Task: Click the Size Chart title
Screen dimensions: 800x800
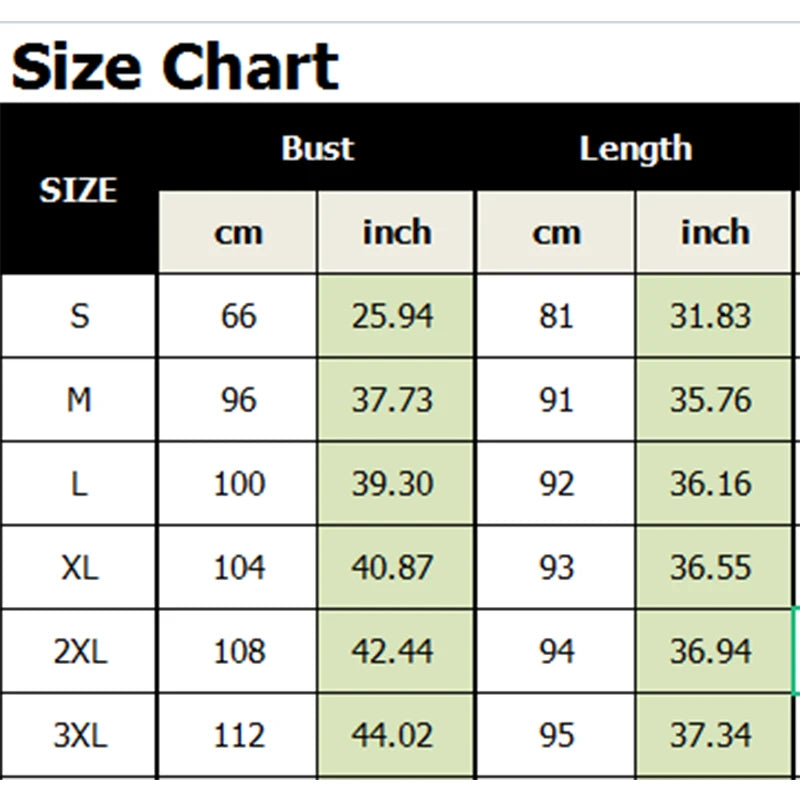Action: click(x=175, y=67)
